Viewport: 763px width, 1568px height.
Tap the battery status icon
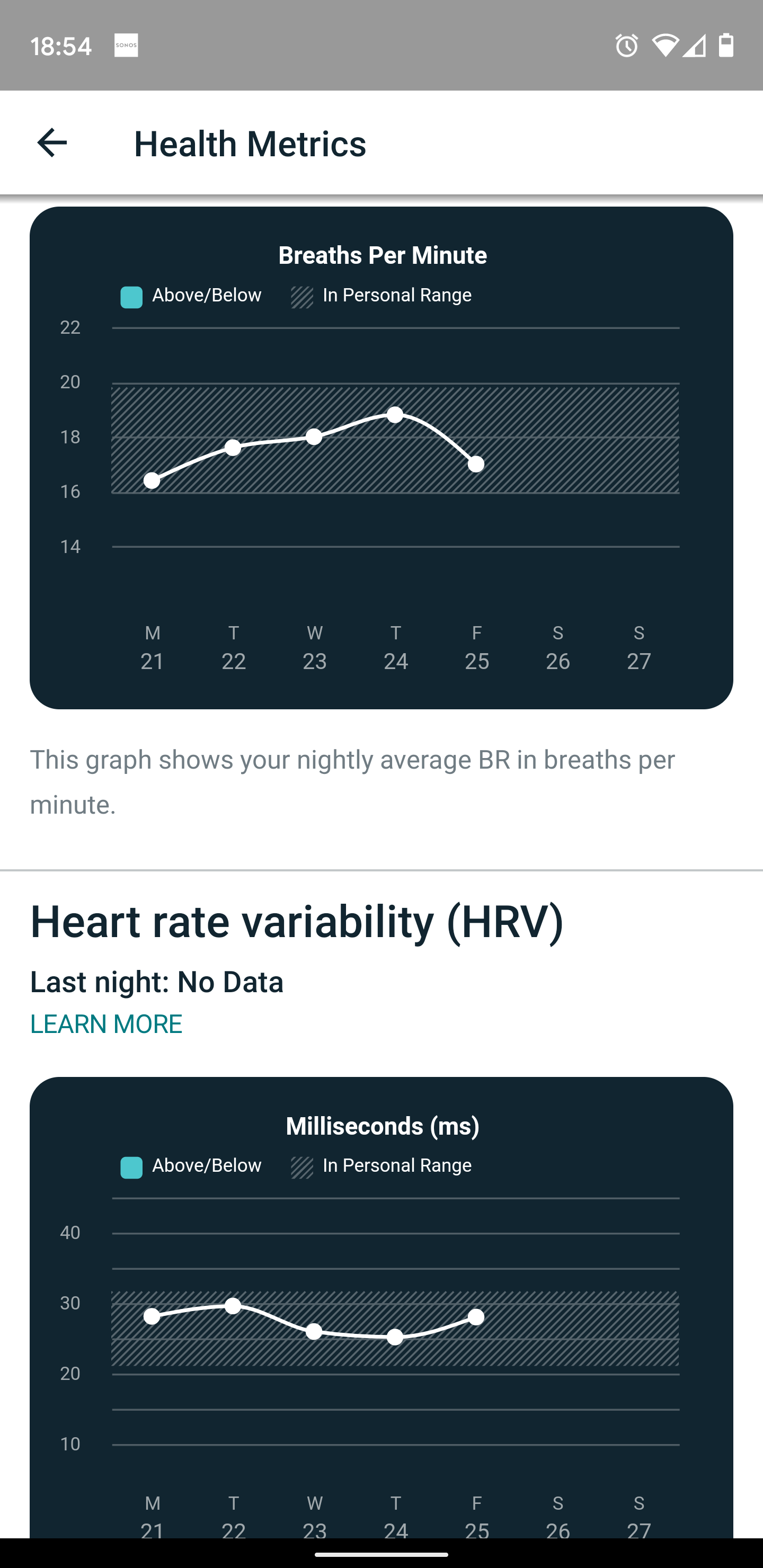tap(726, 46)
